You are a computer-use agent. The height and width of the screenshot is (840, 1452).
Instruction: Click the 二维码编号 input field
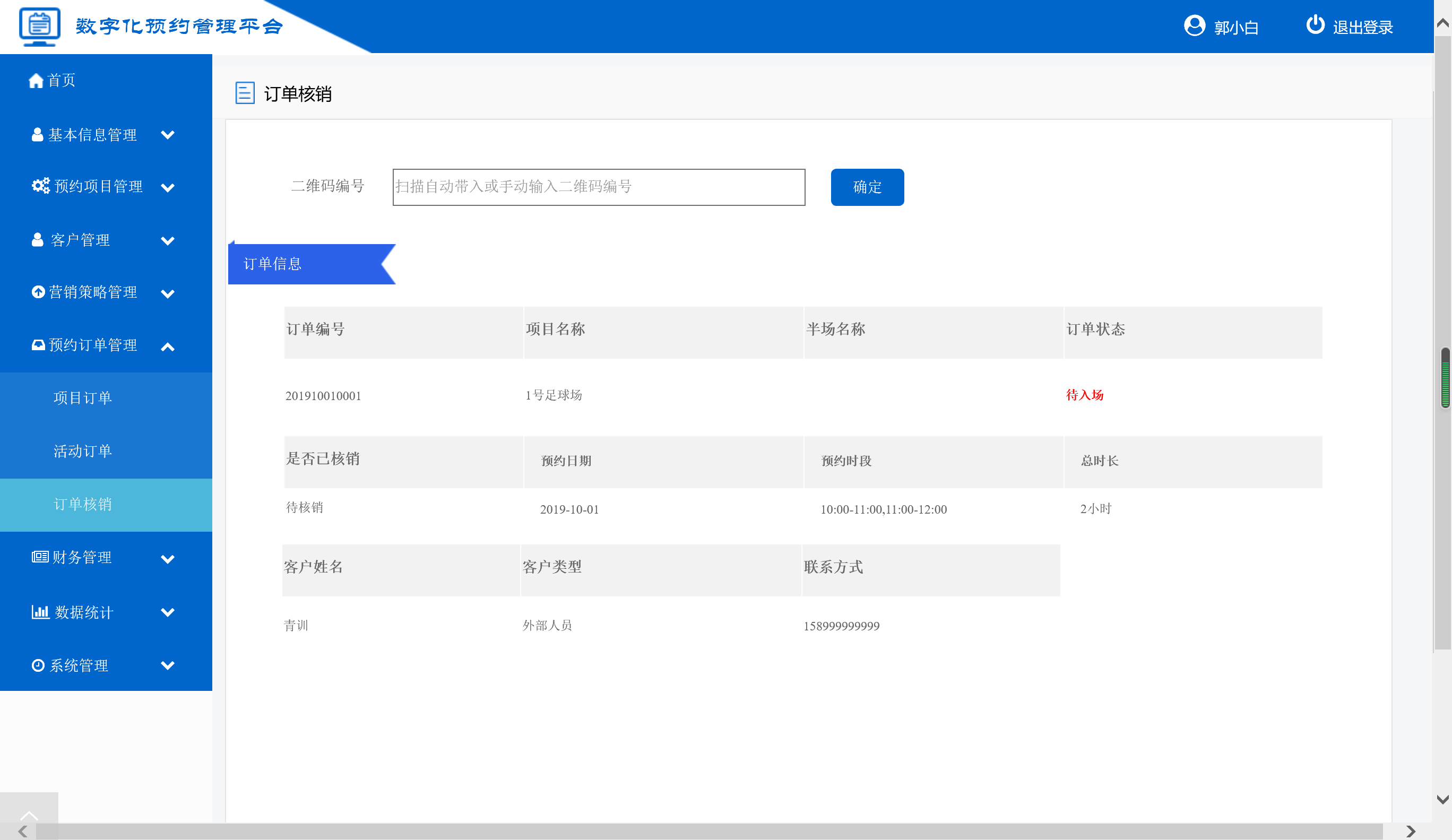tap(599, 187)
